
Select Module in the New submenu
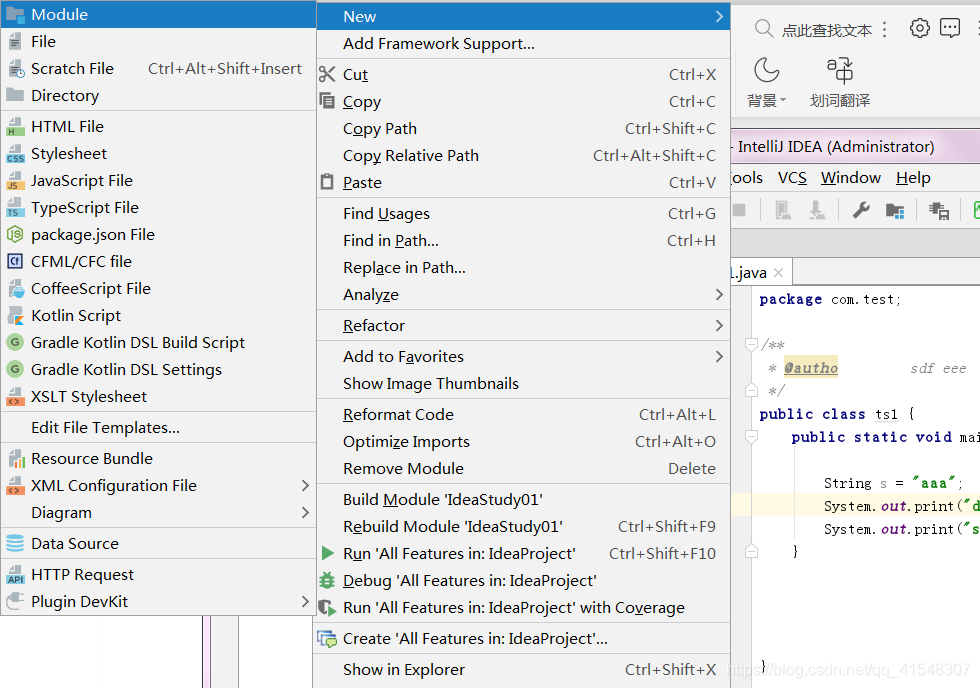pyautogui.click(x=158, y=14)
